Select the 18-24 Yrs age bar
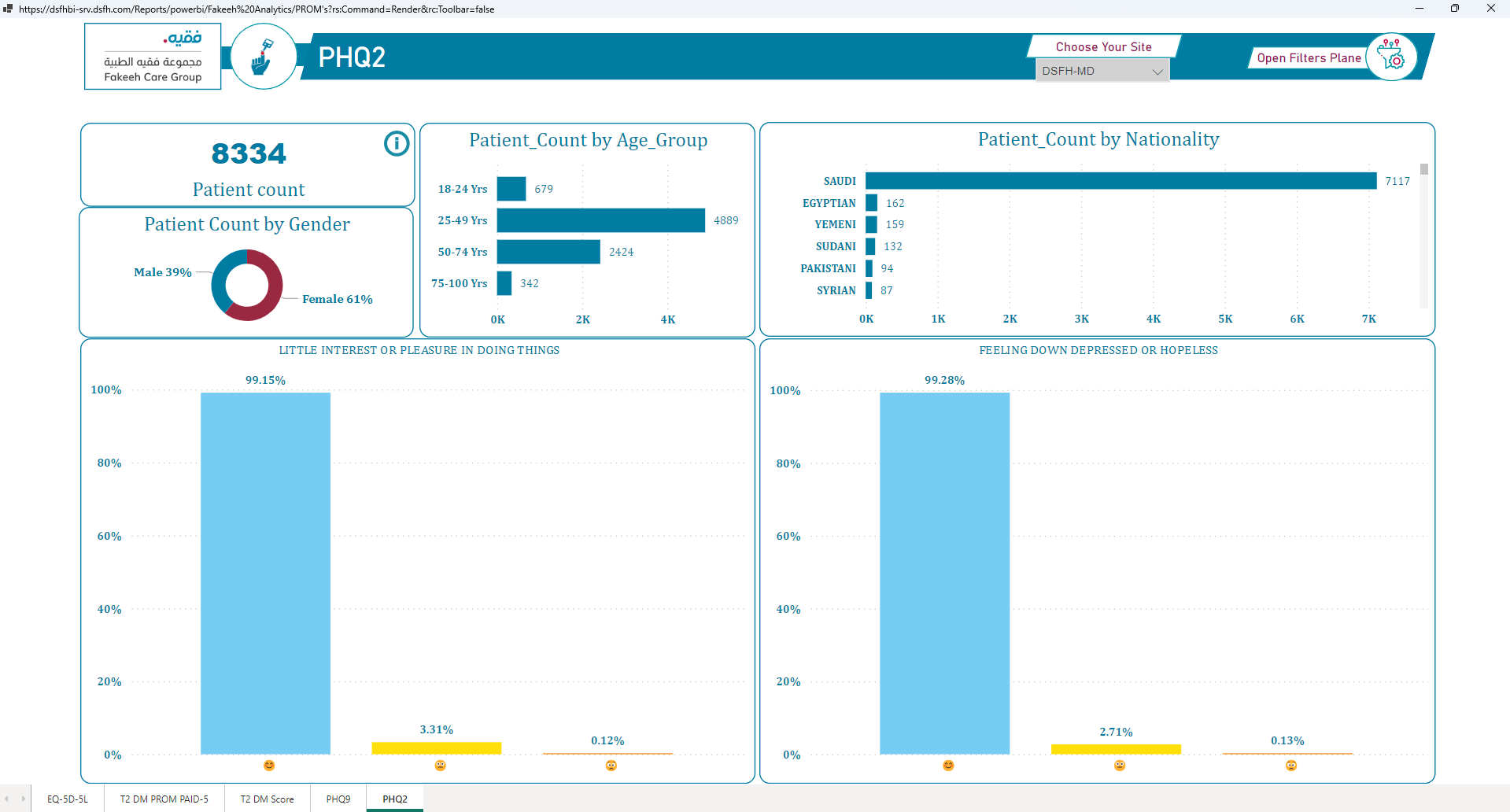 [x=511, y=189]
